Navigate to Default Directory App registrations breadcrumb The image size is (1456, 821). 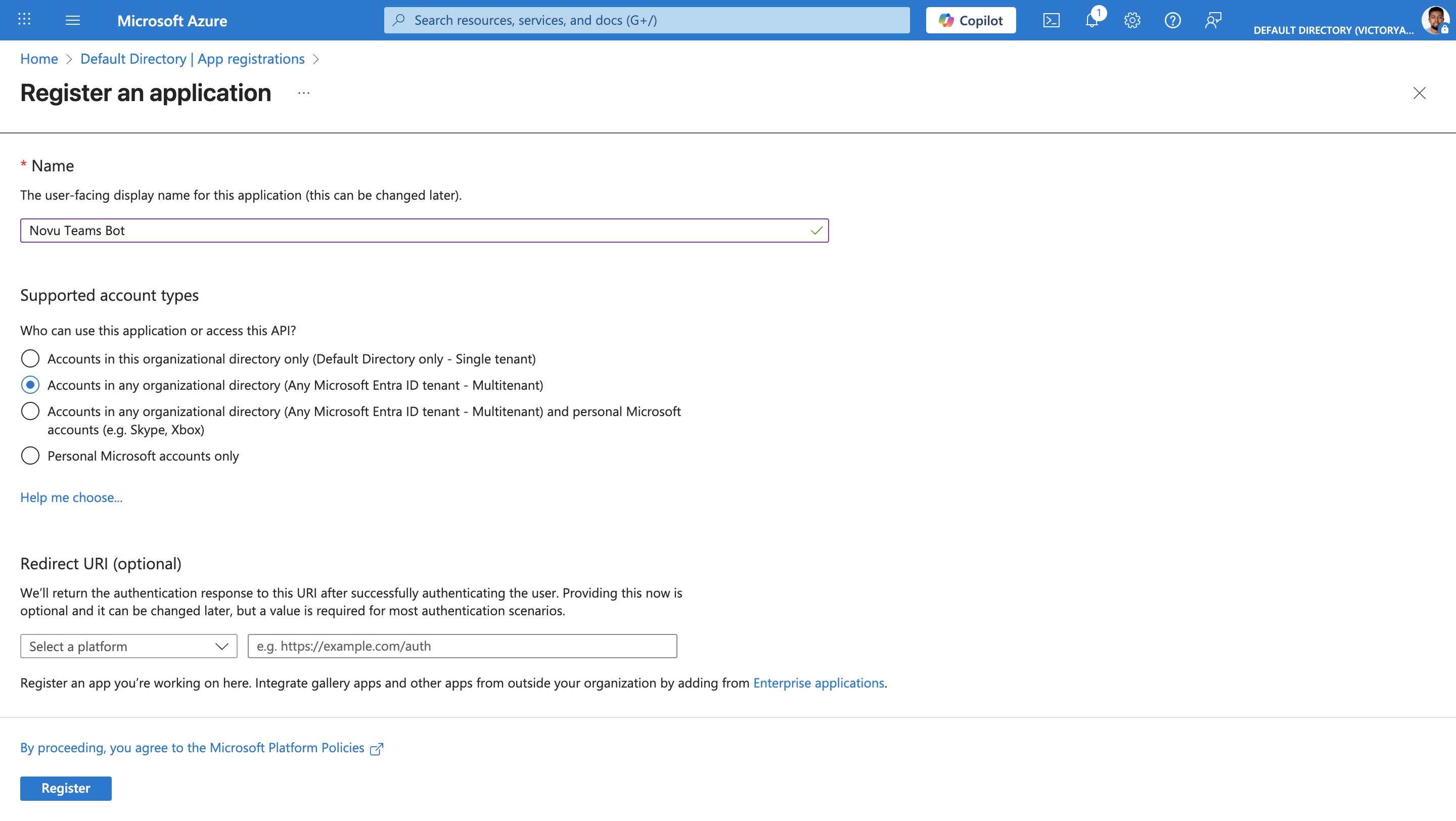[x=192, y=59]
